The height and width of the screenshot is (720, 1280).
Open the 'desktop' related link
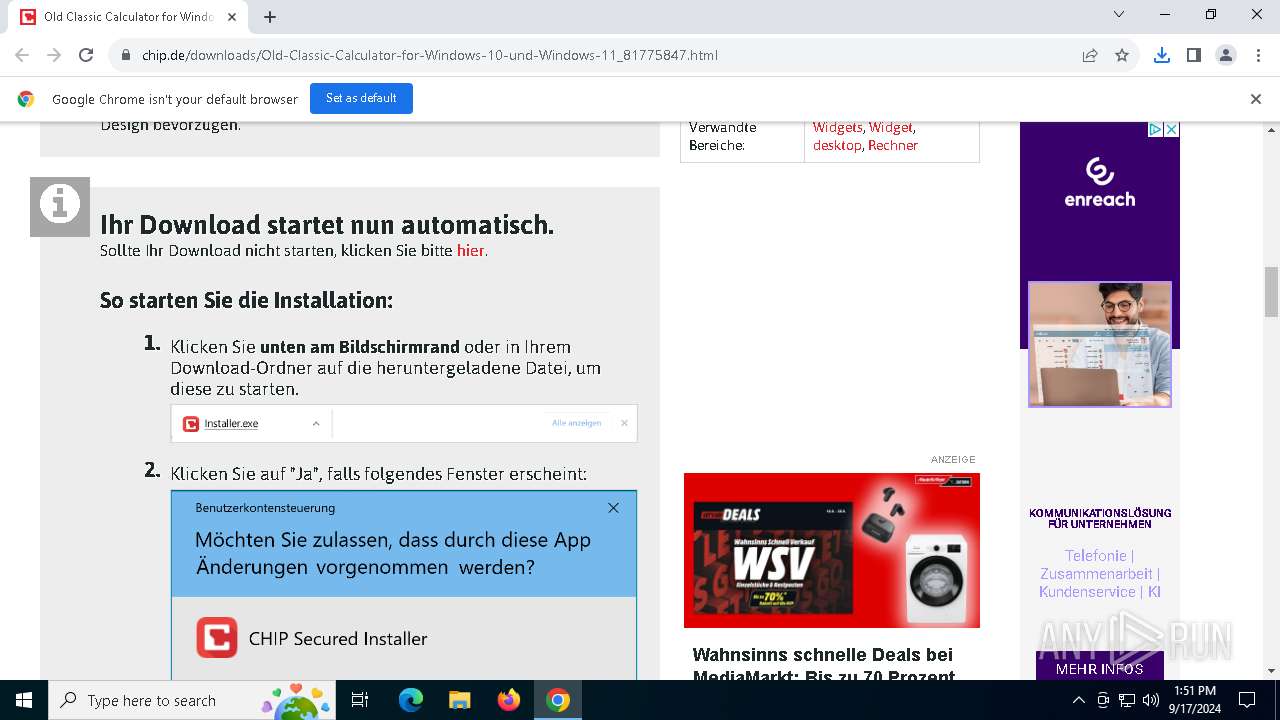point(837,145)
